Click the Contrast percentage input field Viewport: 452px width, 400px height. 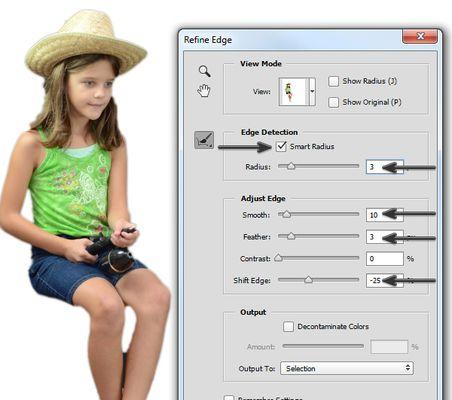[385, 259]
